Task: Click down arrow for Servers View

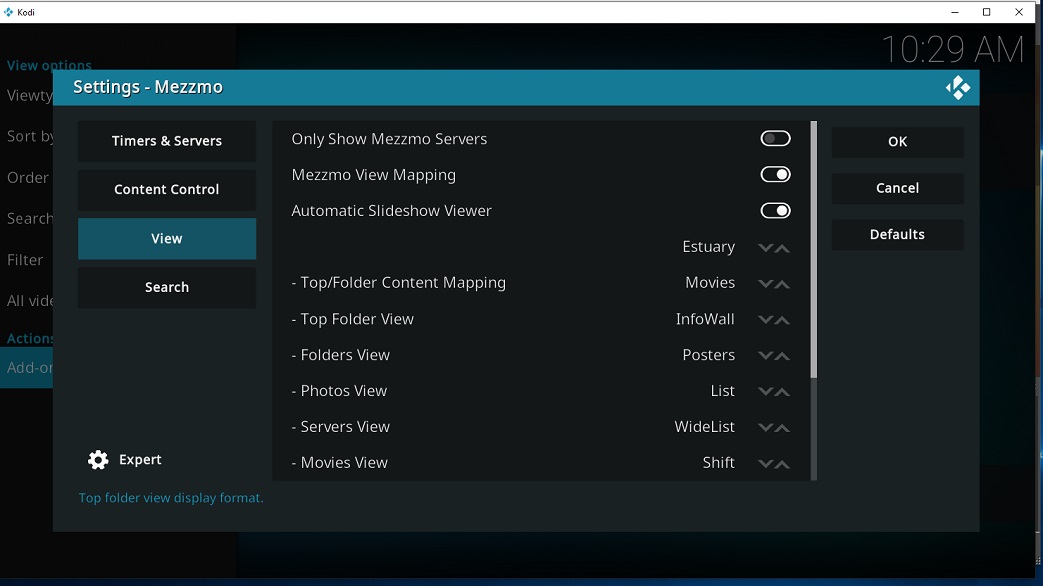Action: click(x=765, y=427)
